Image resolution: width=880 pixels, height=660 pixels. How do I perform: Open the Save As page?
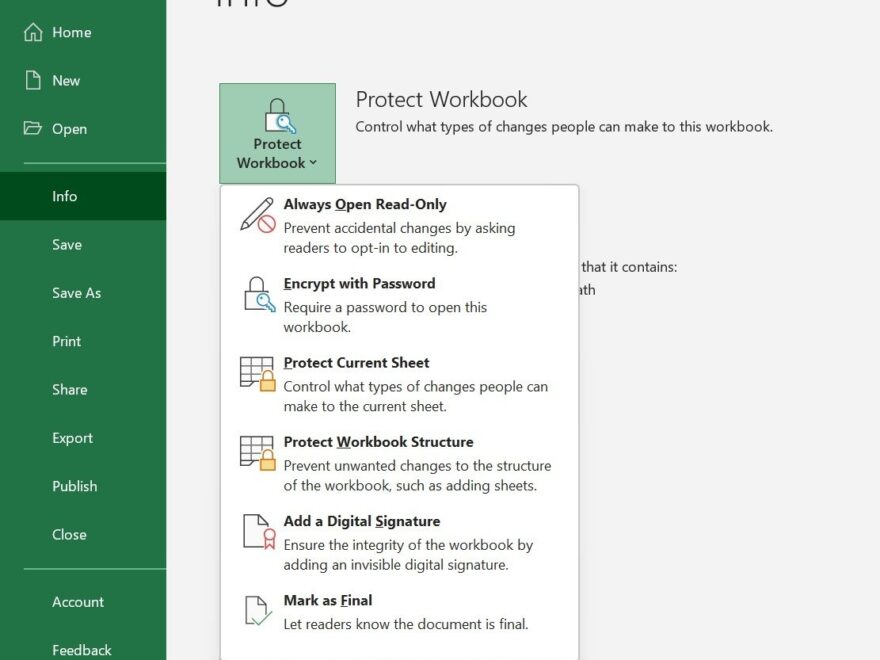coord(77,293)
